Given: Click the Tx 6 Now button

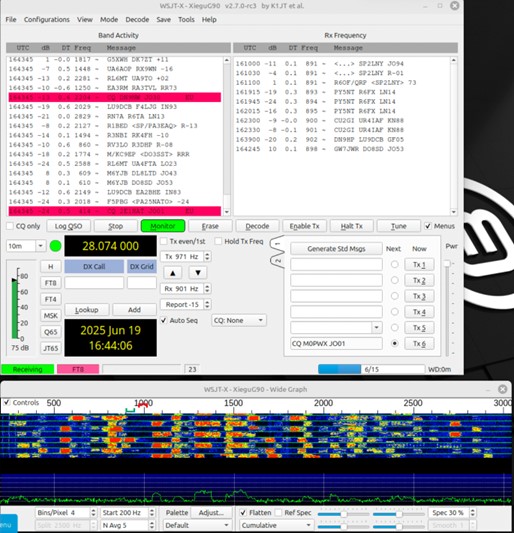Looking at the screenshot, I should 419,343.
